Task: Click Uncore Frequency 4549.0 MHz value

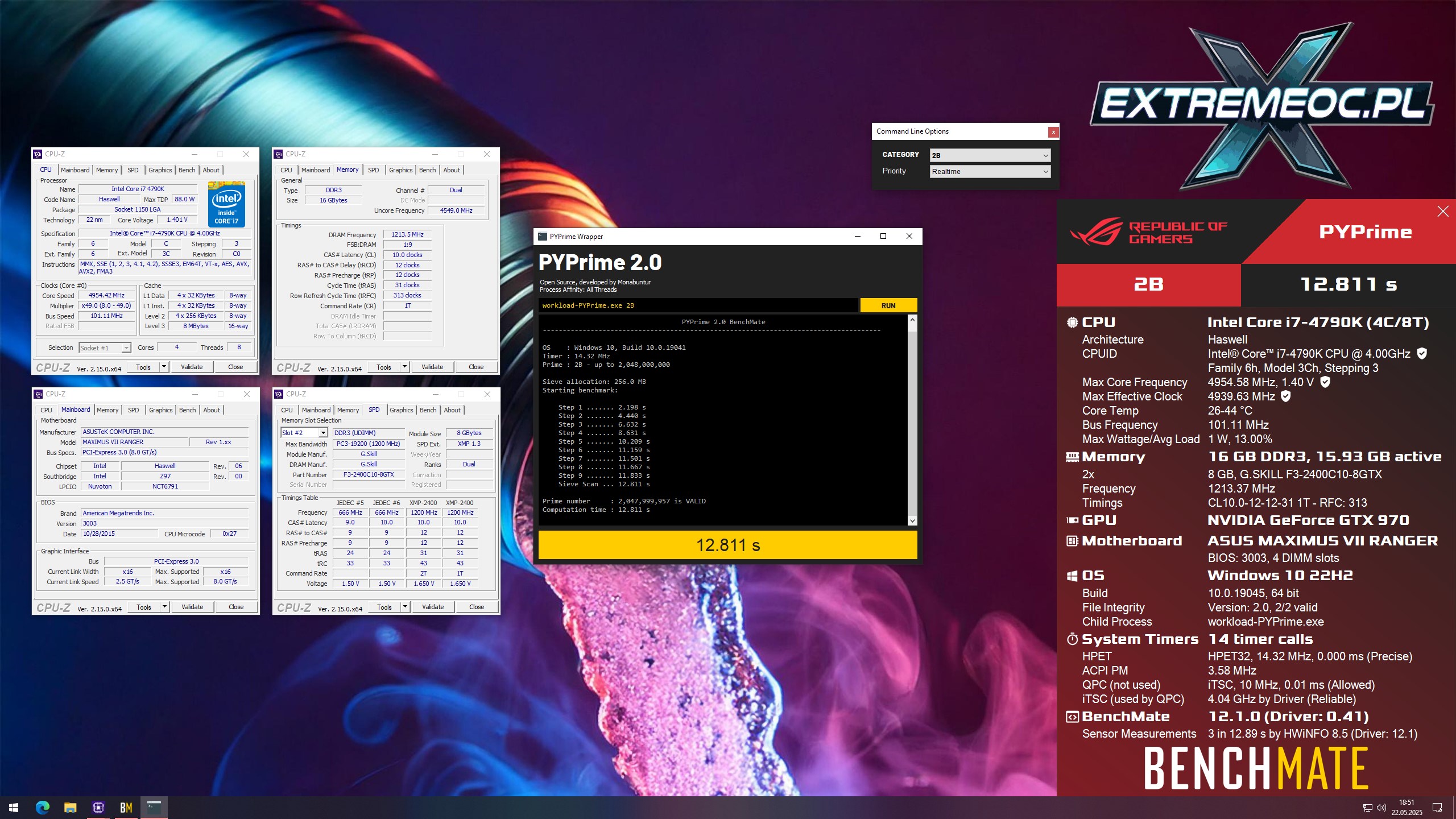Action: pyautogui.click(x=456, y=210)
